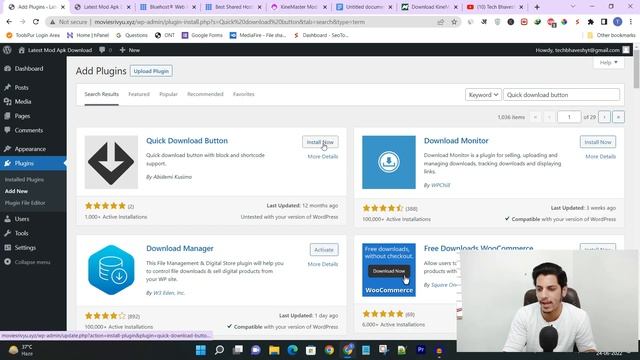Click the Upload Plugin button
This screenshot has height=360, width=640.
tap(151, 71)
